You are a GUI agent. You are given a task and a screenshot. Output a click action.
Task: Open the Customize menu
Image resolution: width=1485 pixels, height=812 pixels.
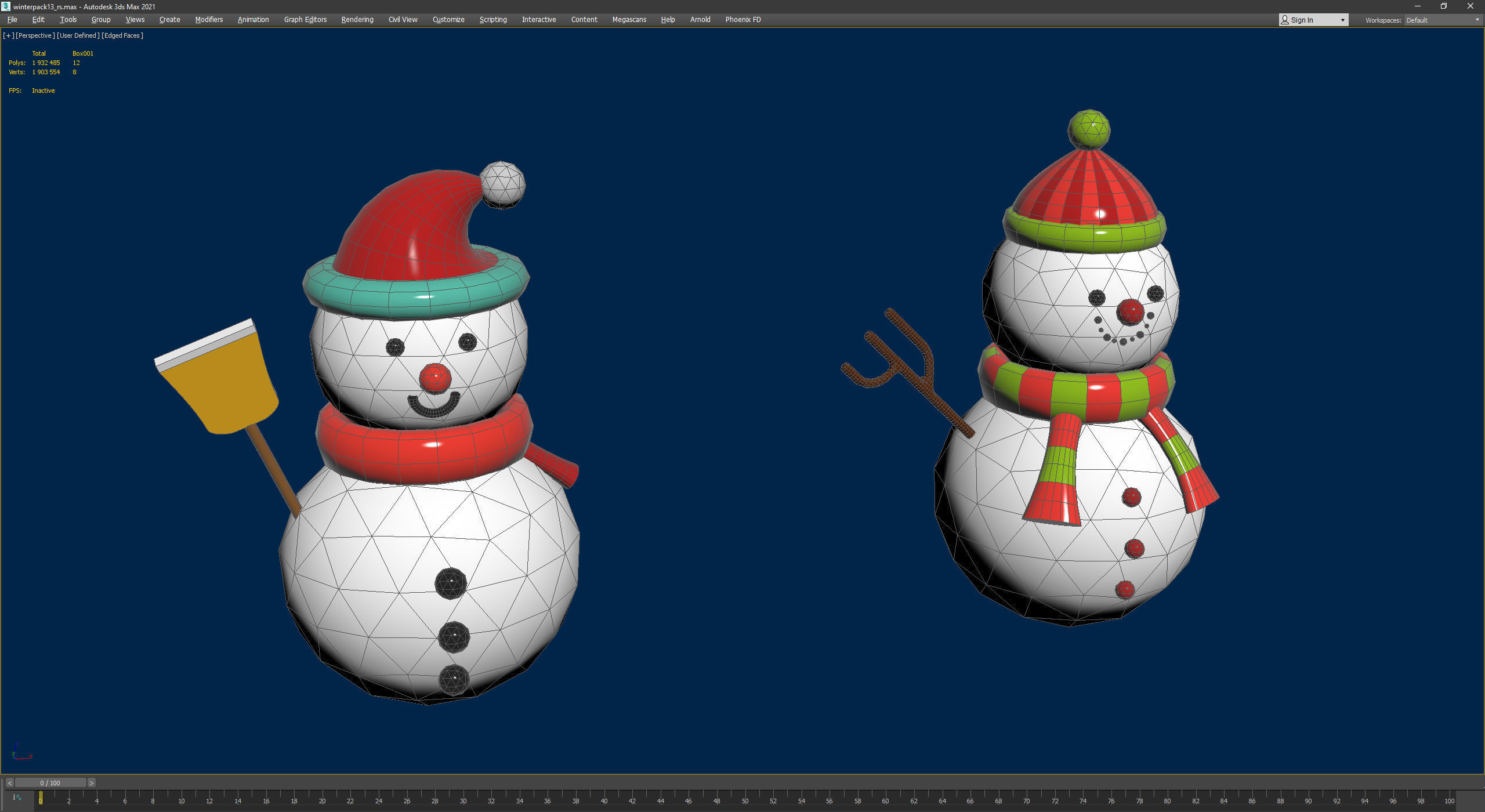coord(448,20)
